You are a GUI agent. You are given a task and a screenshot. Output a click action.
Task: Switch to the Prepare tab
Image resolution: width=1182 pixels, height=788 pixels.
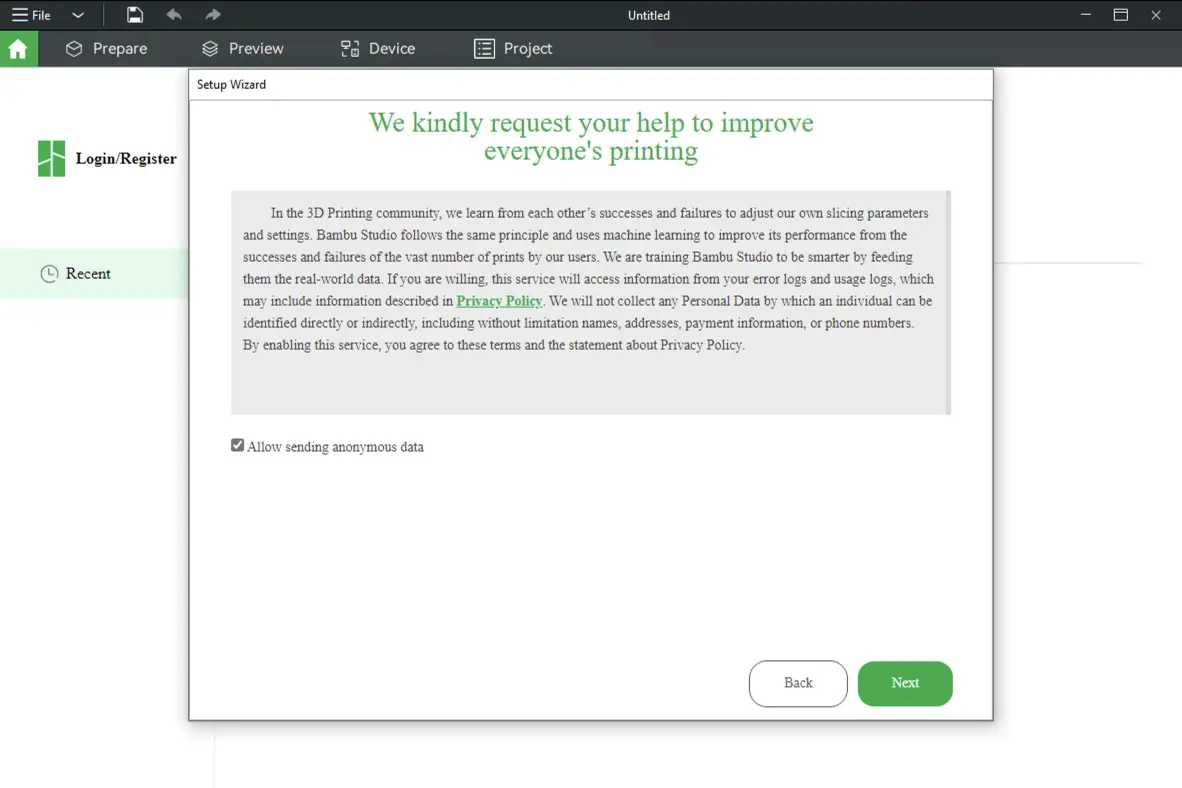point(106,49)
